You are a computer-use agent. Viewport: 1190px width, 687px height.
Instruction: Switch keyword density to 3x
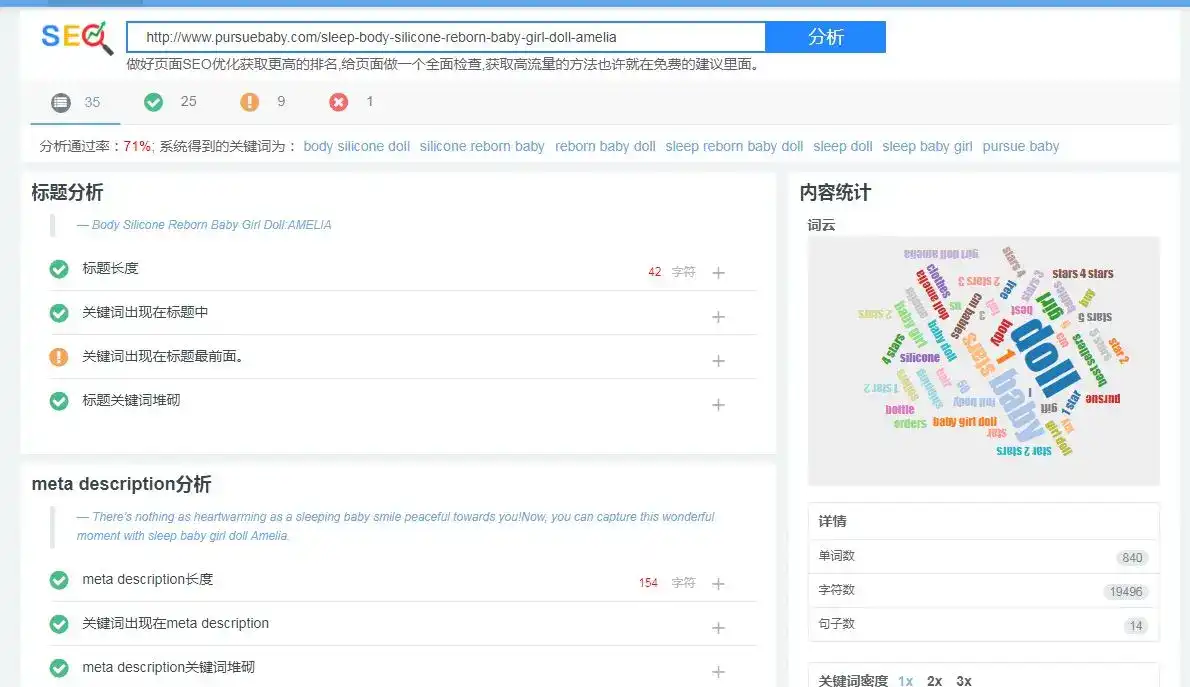964,681
